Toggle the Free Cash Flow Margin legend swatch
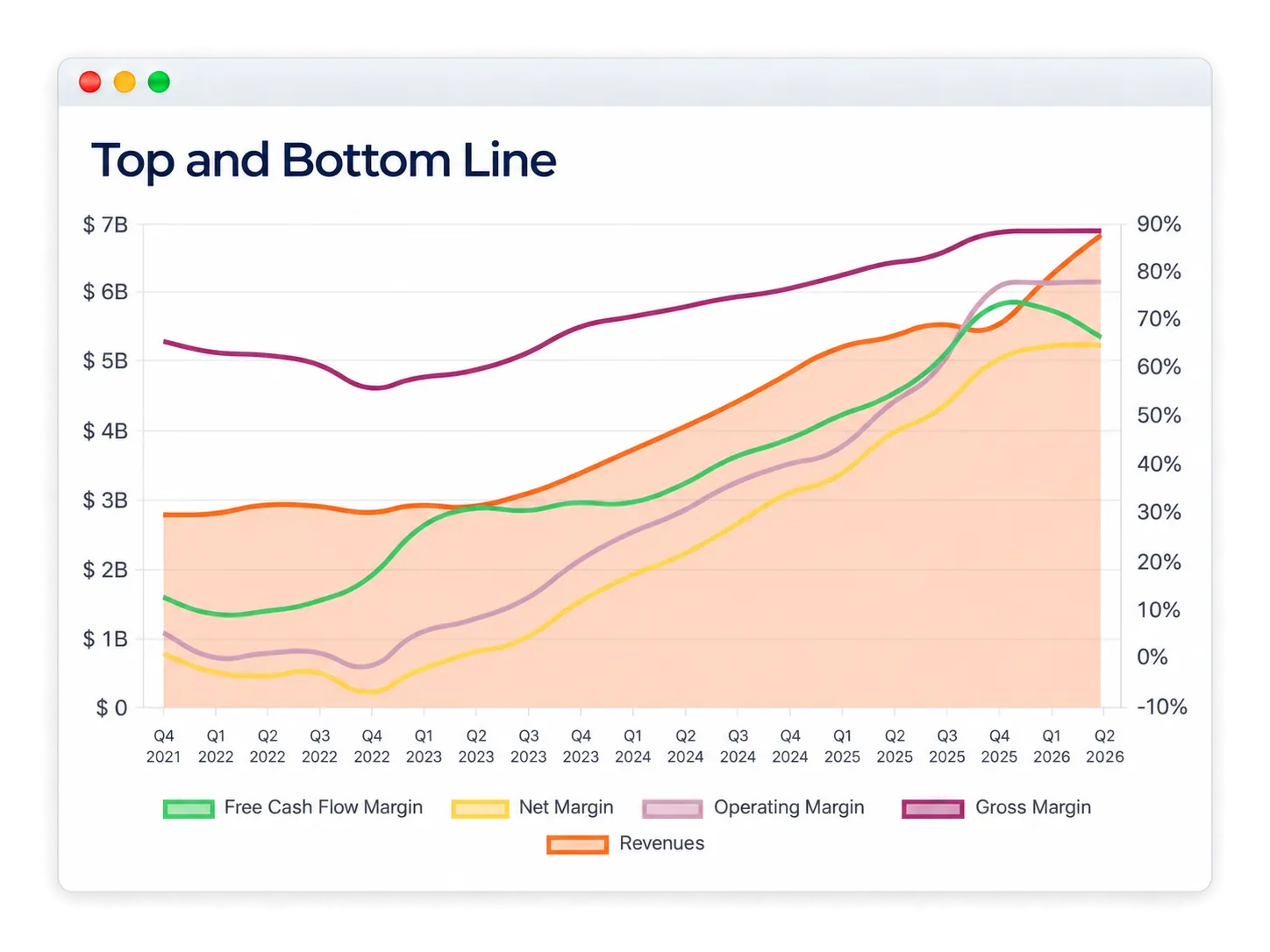 (x=189, y=808)
